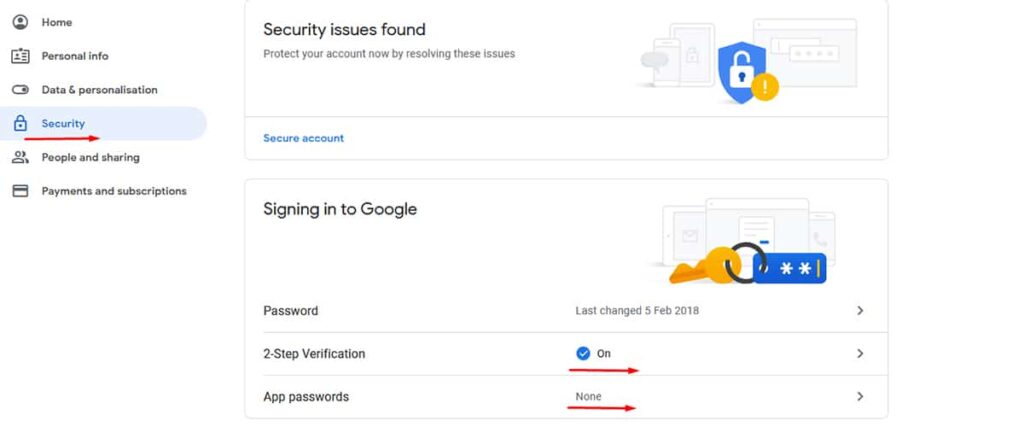Expand App passwords using right arrow
Image resolution: width=1024 pixels, height=427 pixels.
pyautogui.click(x=860, y=397)
